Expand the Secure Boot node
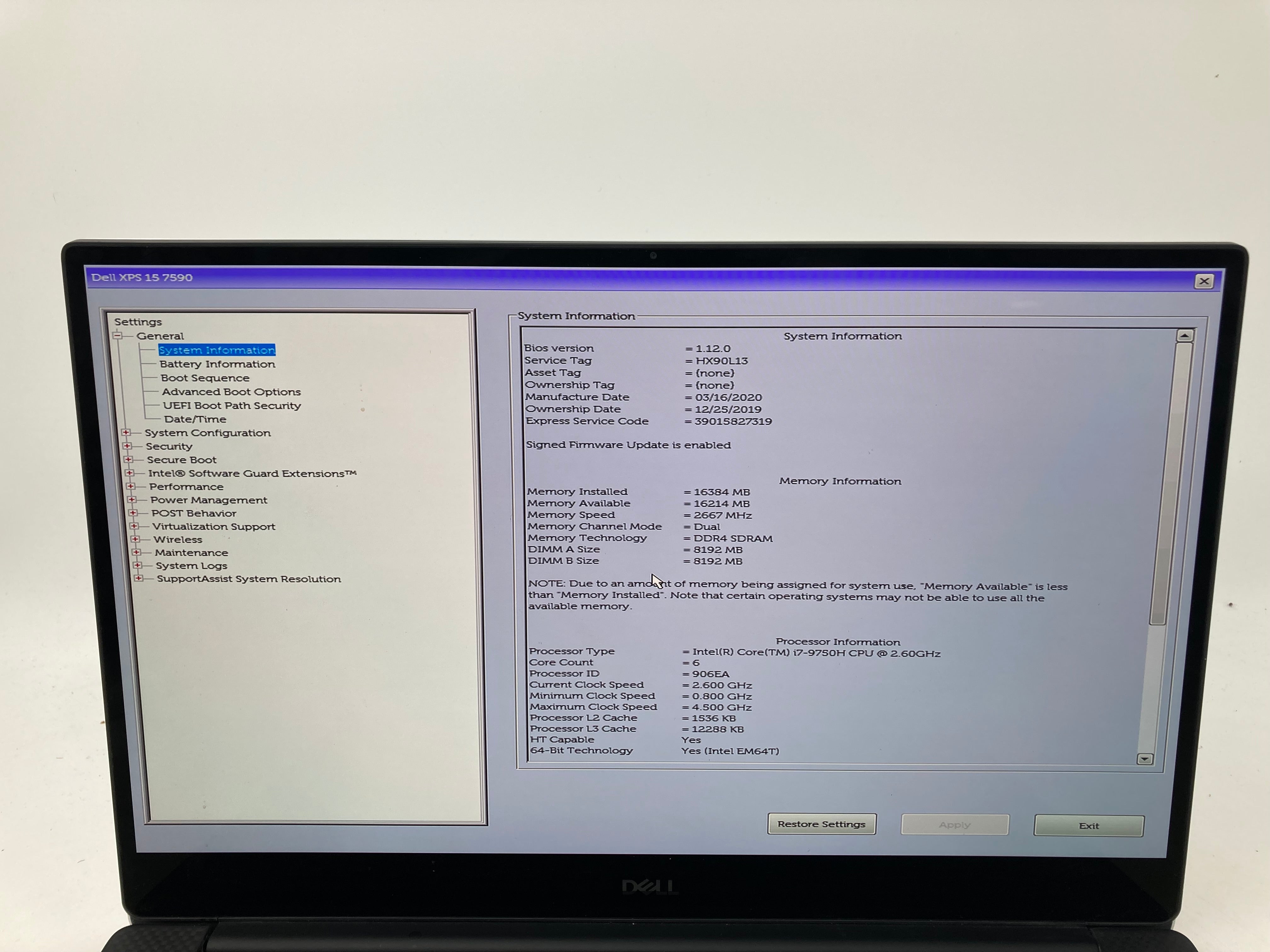 pos(129,460)
